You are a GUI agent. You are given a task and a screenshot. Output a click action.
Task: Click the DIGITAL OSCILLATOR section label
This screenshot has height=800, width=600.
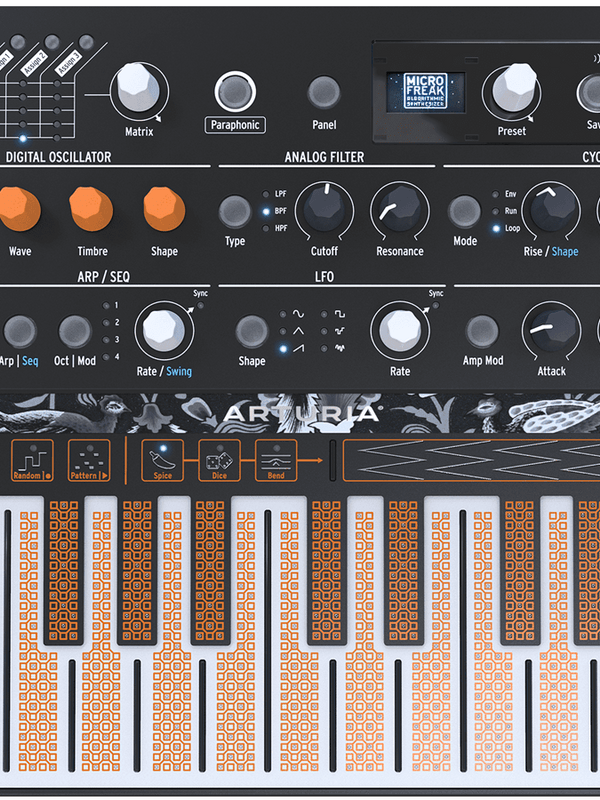click(58, 157)
